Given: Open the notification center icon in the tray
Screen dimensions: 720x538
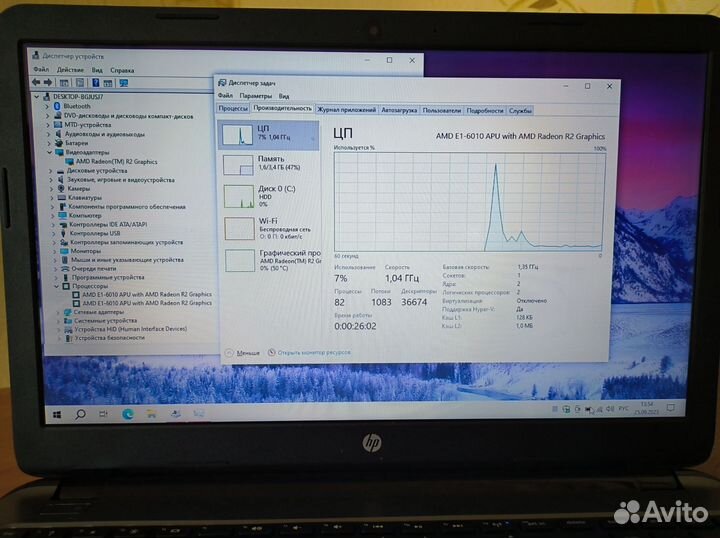Looking at the screenshot, I should pyautogui.click(x=671, y=408).
